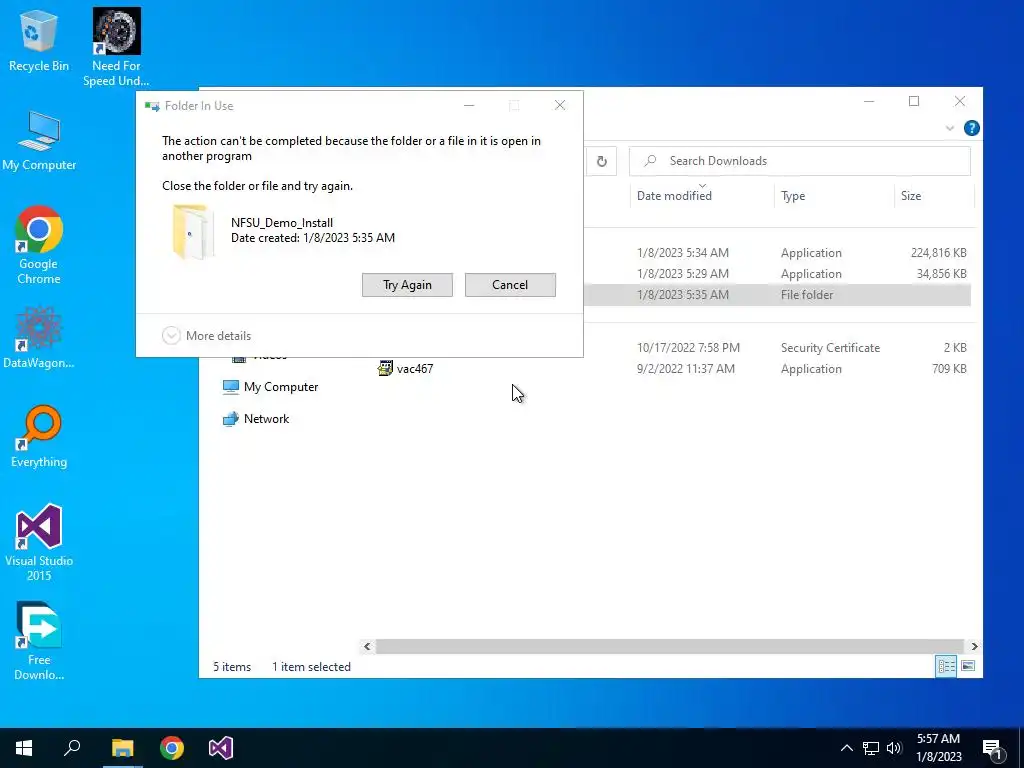Click the NFSU_Demo_Install folder icon in dialog

(x=193, y=231)
